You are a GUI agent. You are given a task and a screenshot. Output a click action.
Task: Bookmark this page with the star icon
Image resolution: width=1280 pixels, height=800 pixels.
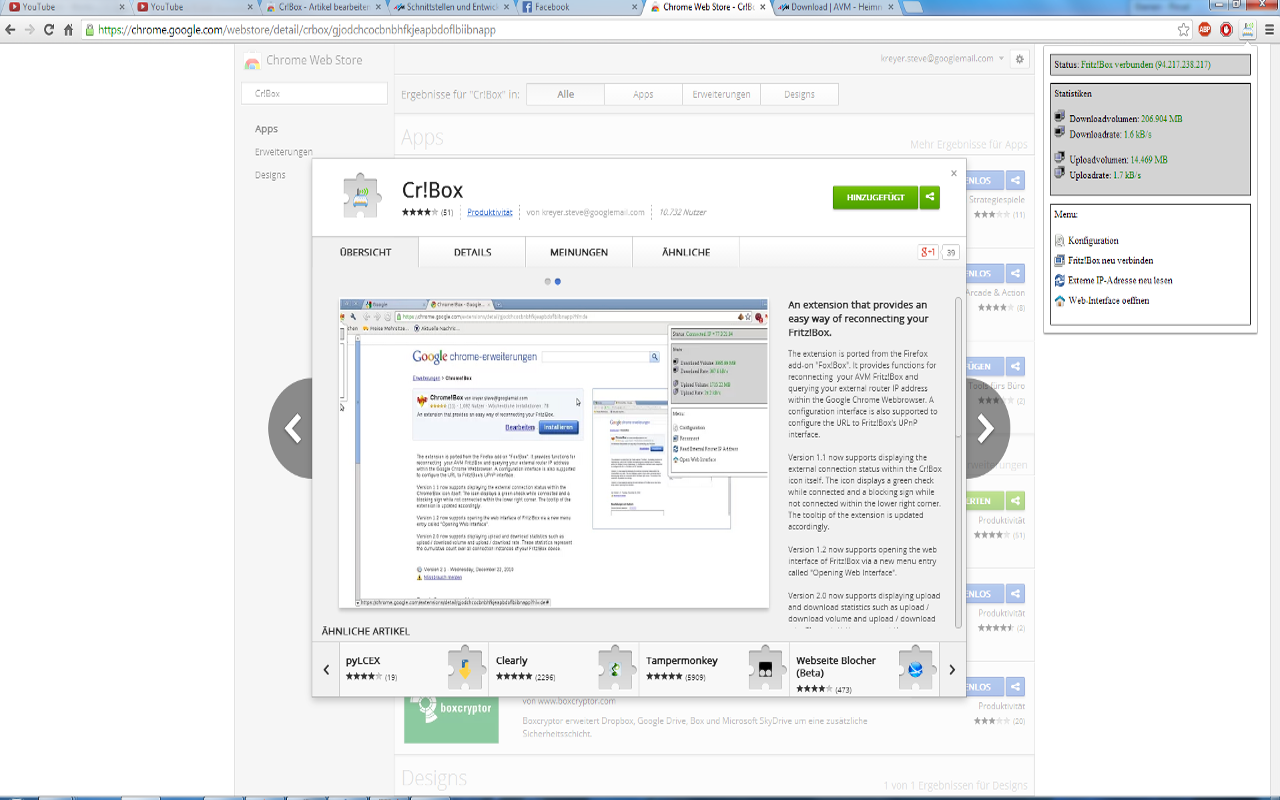(1184, 30)
